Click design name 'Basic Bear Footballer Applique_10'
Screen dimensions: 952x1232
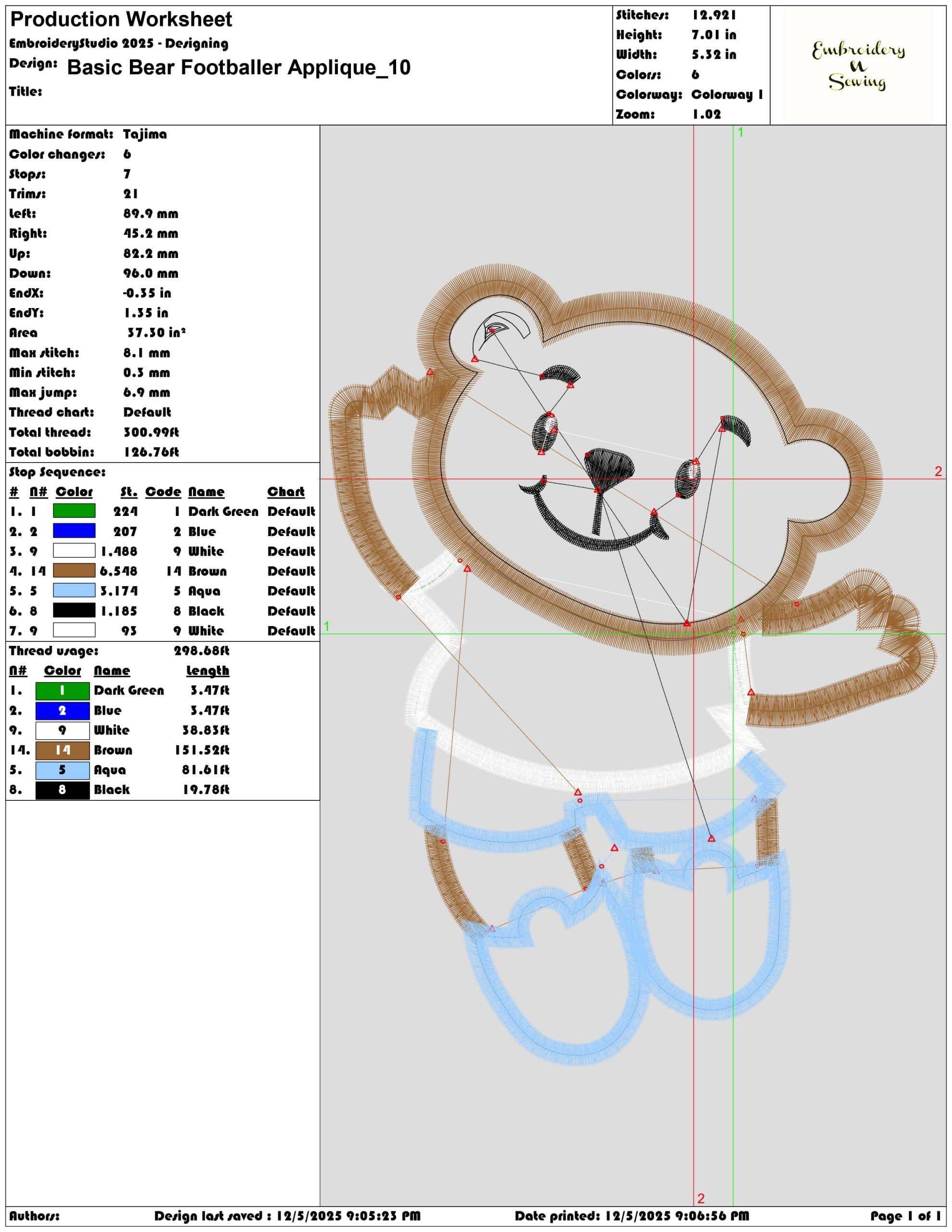(239, 67)
